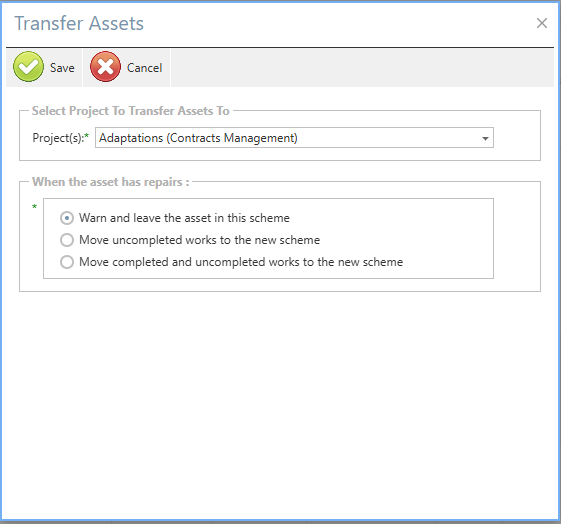The height and width of the screenshot is (524, 561).
Task: Click the Save text label
Action: pos(62,68)
